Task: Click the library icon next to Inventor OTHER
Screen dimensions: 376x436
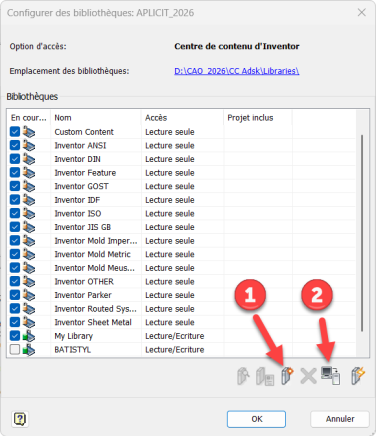Action: pos(29,282)
